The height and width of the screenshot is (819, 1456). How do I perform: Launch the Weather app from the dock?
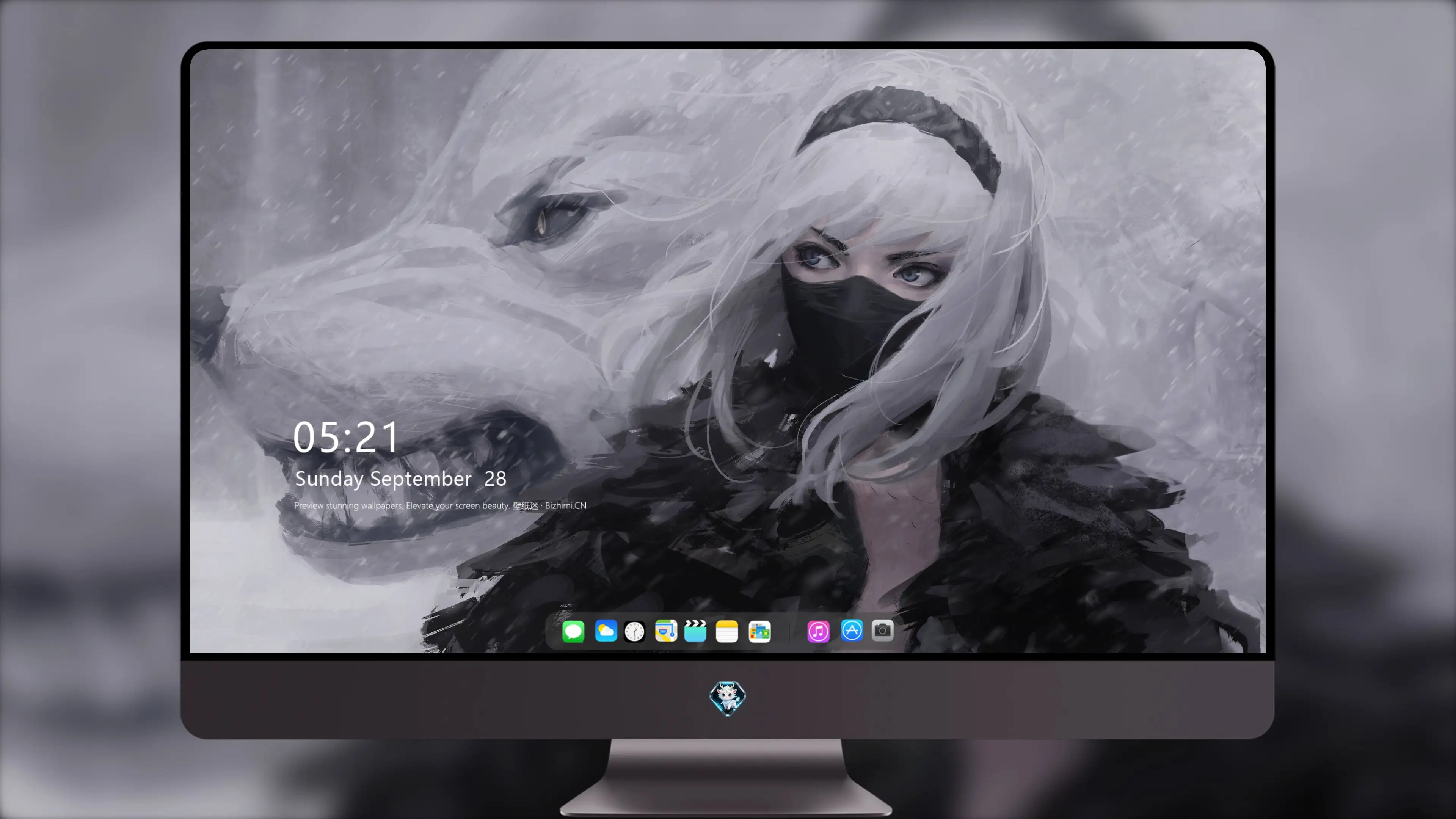tap(606, 631)
